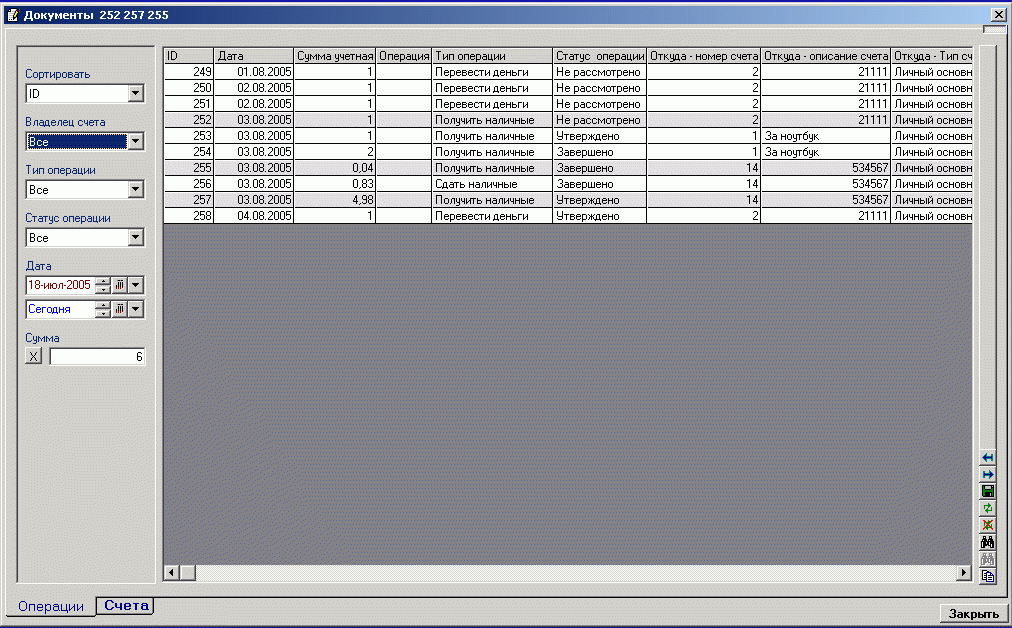Click the green floppy disk save icon
Screen dimensions: 1012x628
pos(987,491)
